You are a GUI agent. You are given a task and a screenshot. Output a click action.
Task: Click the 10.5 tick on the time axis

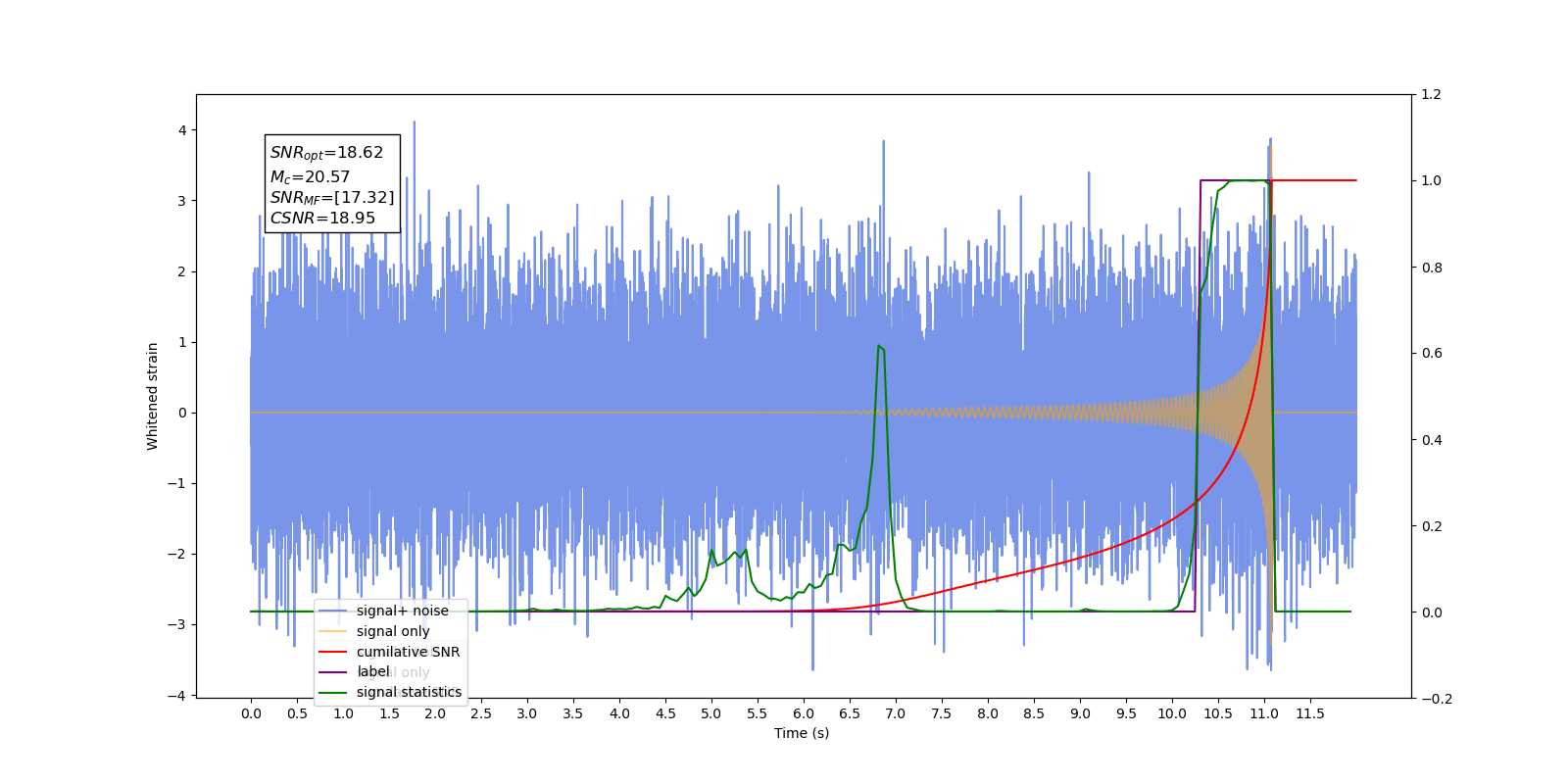click(1218, 713)
